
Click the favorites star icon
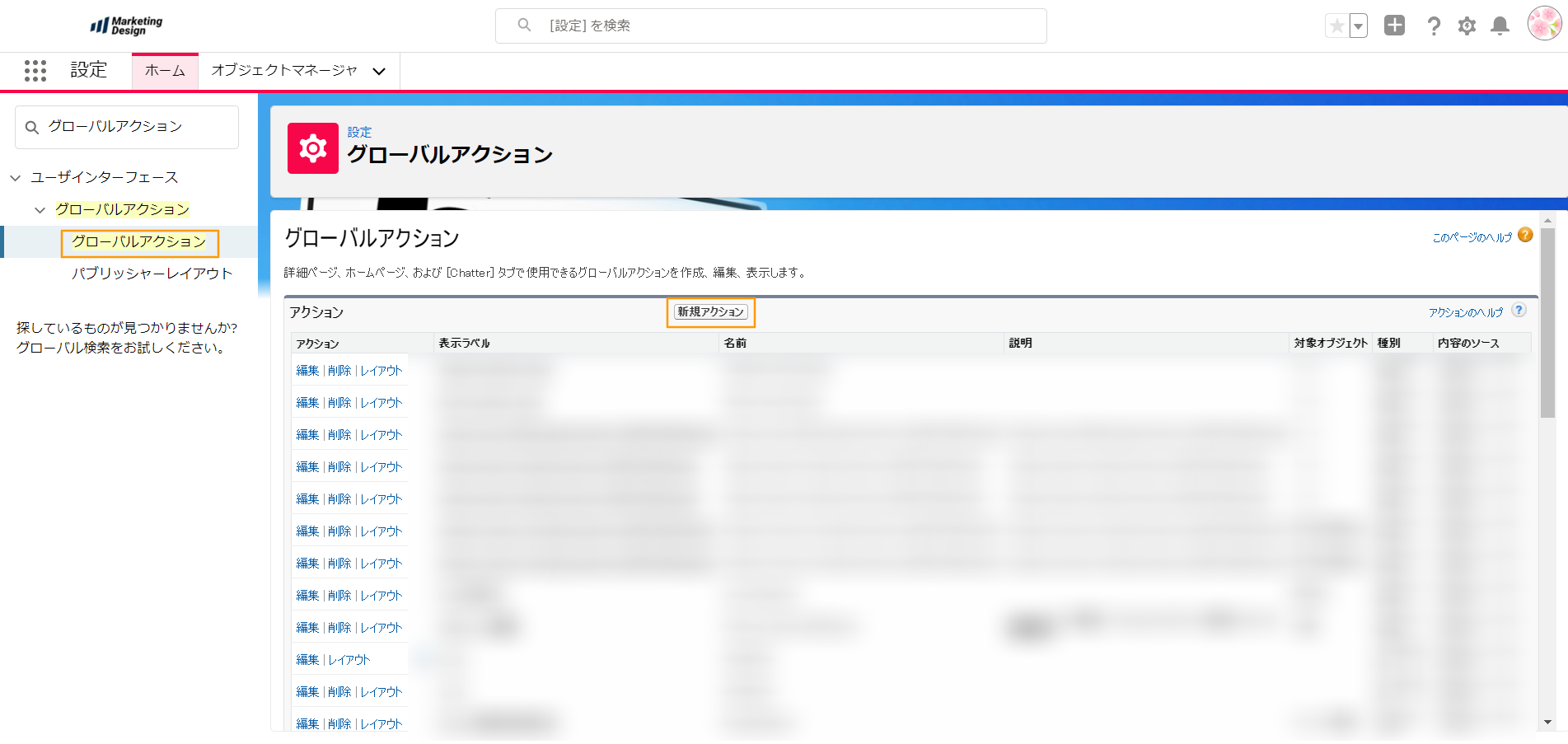1336,26
